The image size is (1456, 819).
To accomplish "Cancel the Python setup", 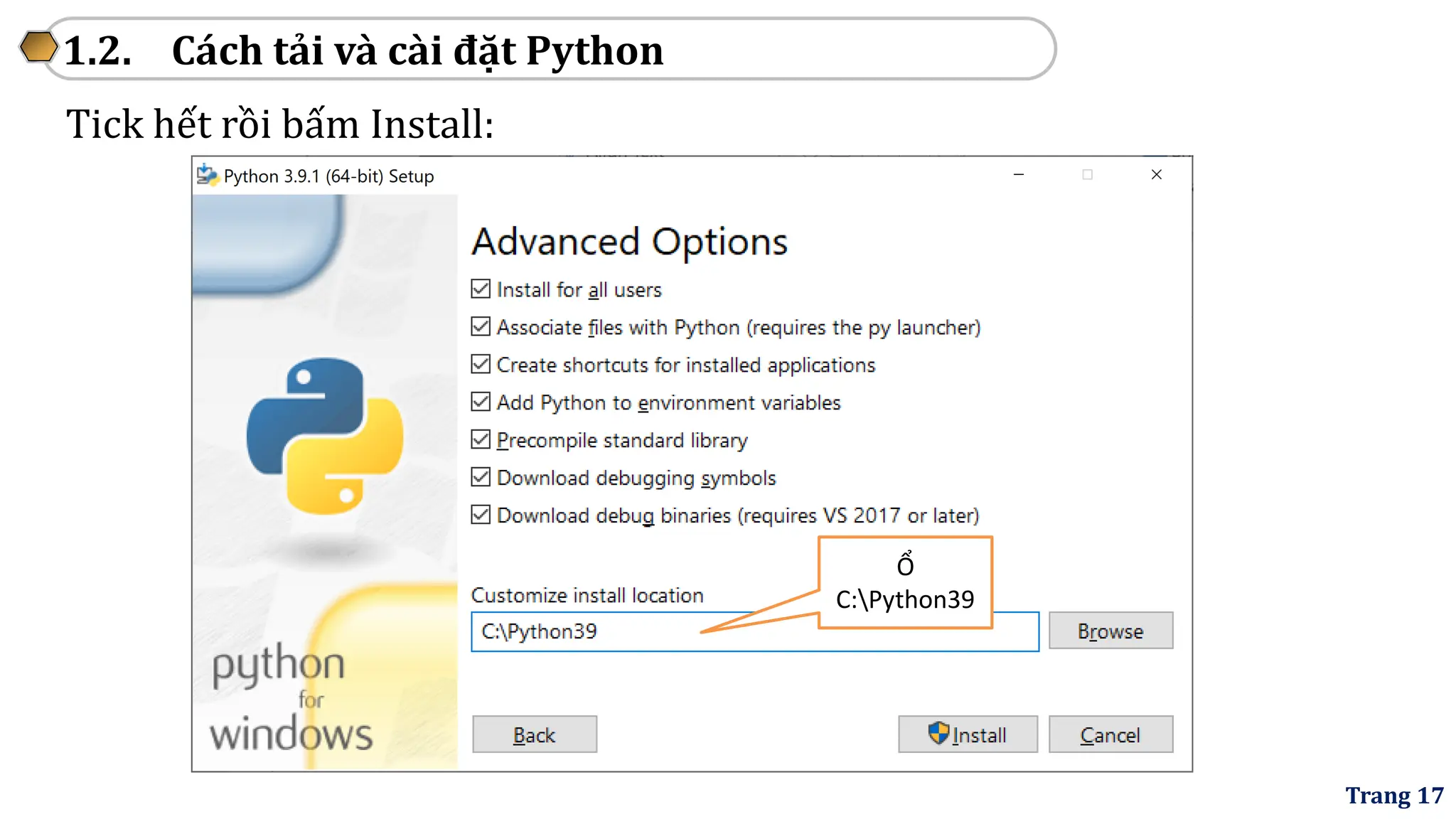I will point(1110,734).
